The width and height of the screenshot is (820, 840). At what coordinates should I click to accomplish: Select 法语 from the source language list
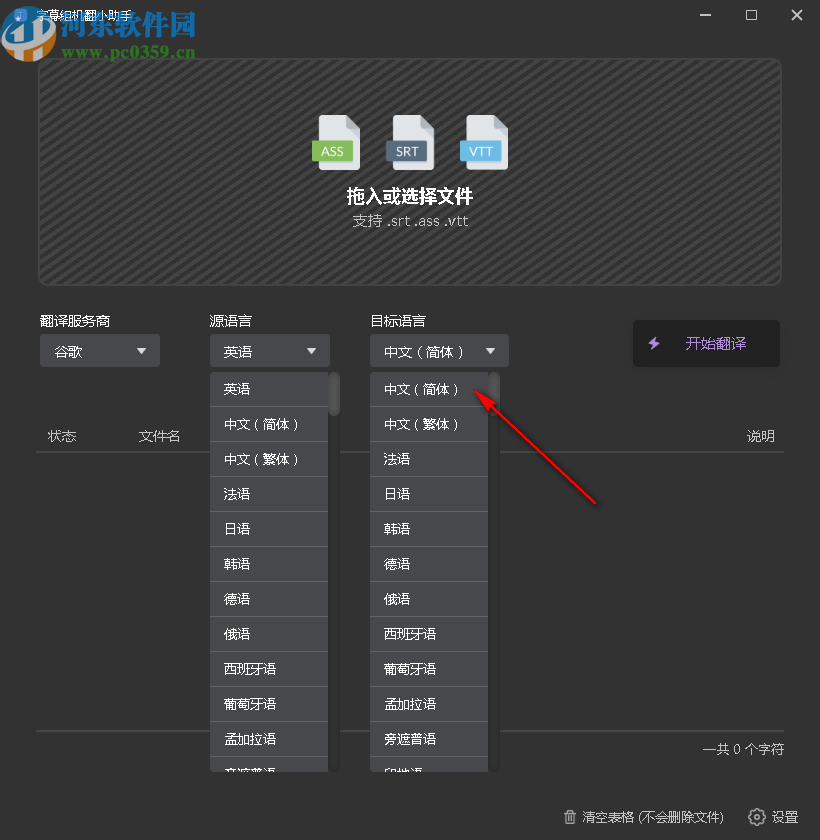268,493
